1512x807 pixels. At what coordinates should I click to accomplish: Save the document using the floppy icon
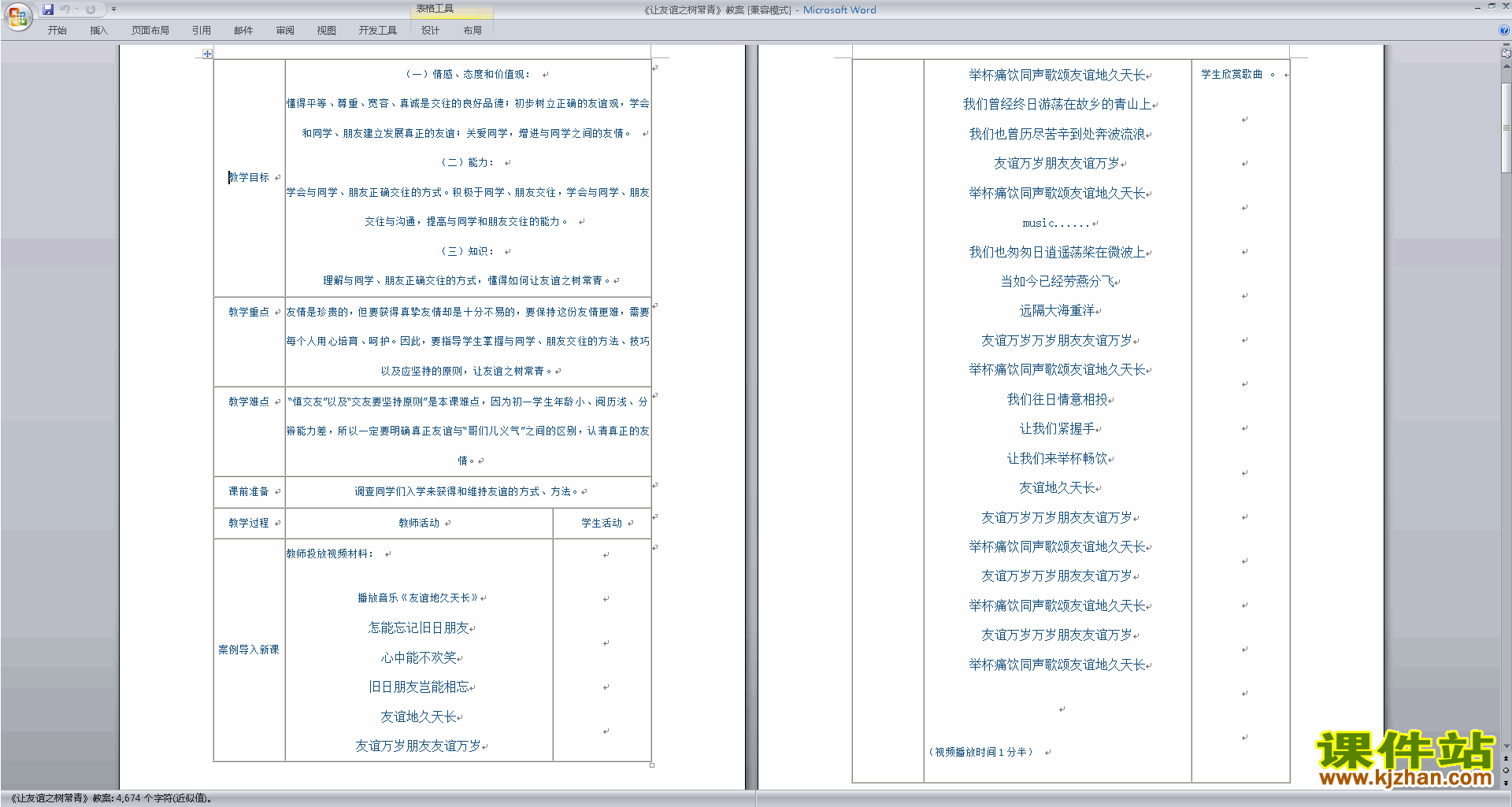pyautogui.click(x=48, y=9)
